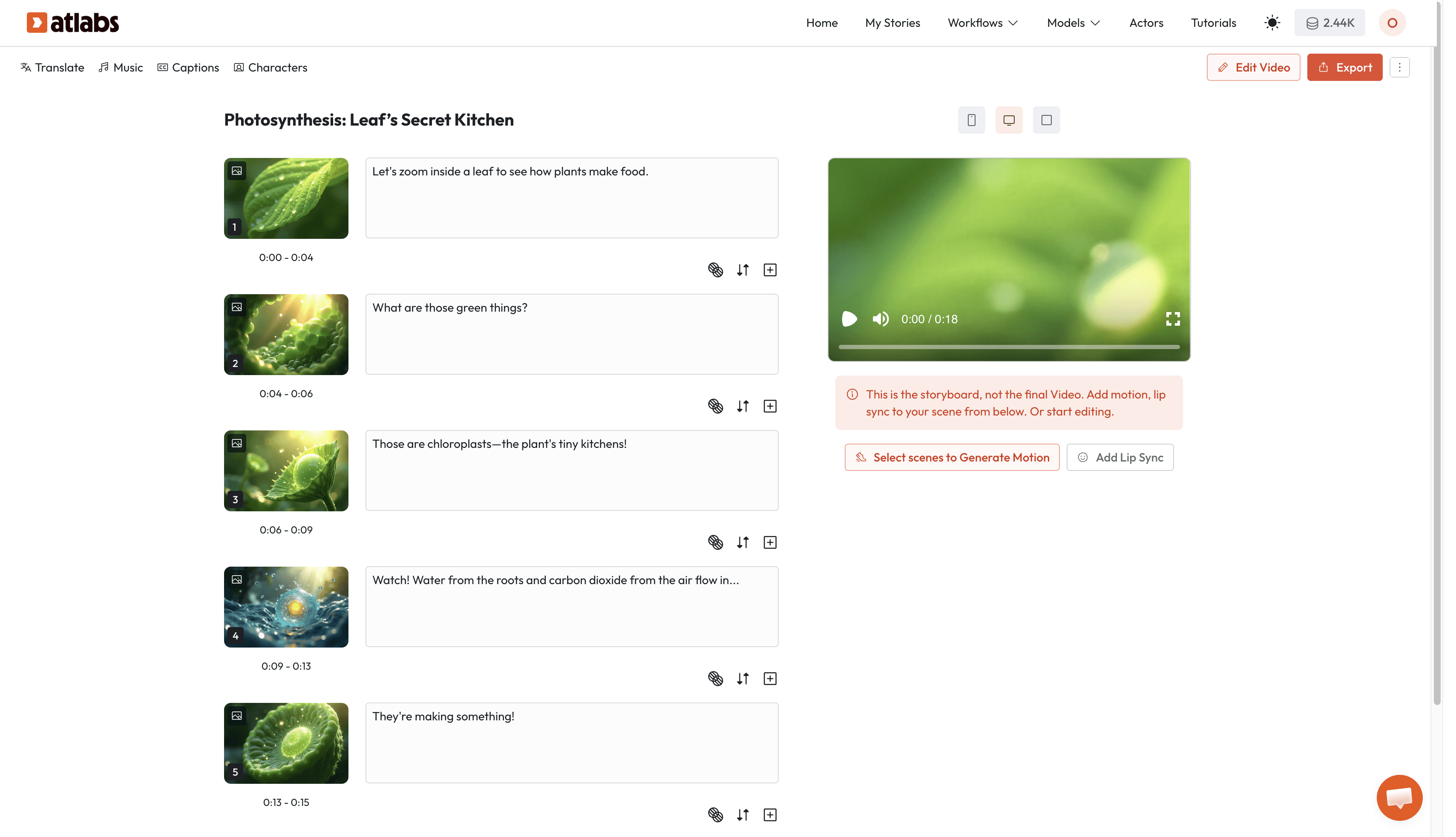Screen dimensions: 1456x837
Task: Click Select scenes to Generate Motion
Action: (x=952, y=458)
